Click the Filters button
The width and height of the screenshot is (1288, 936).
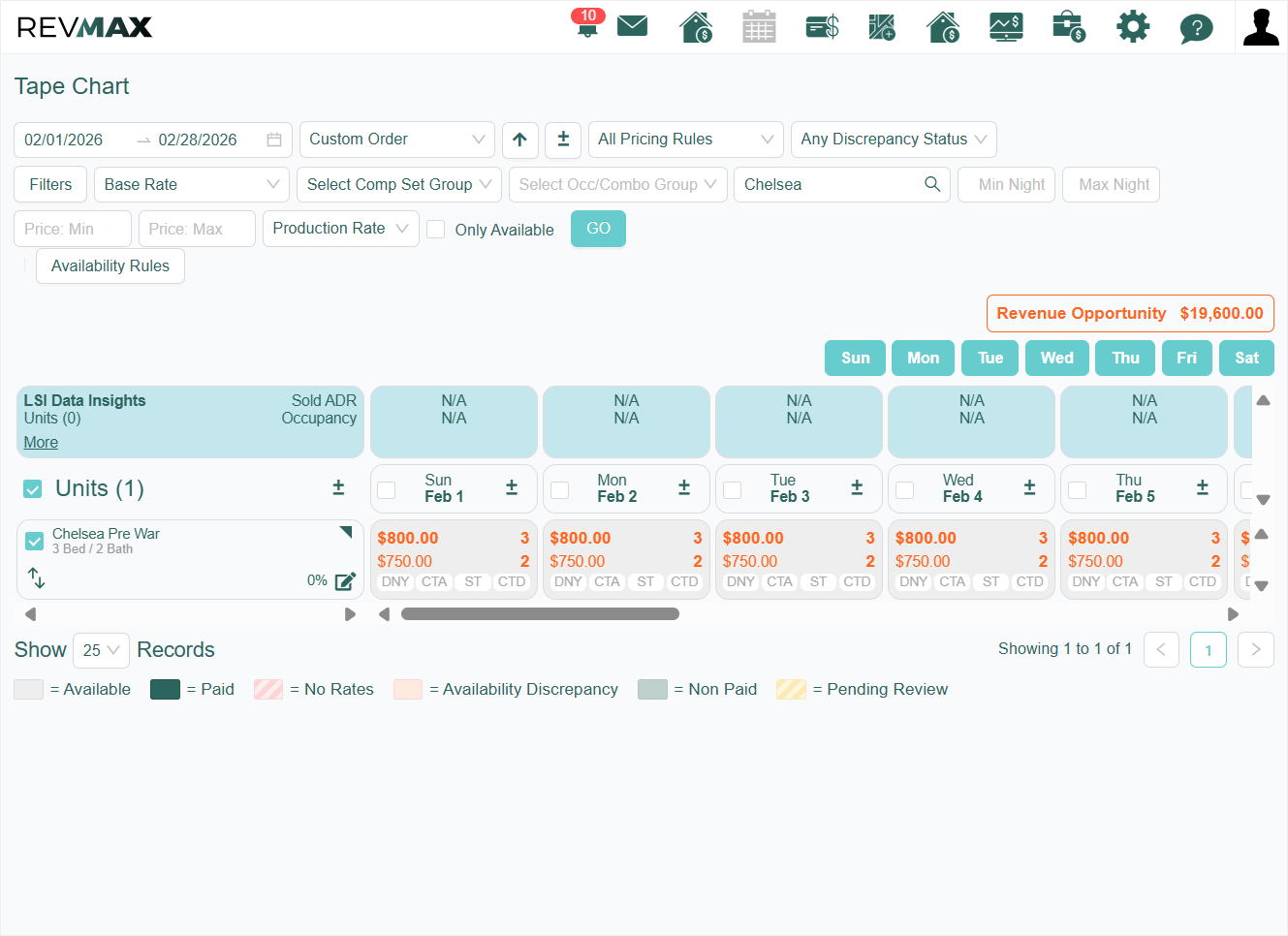coord(50,184)
